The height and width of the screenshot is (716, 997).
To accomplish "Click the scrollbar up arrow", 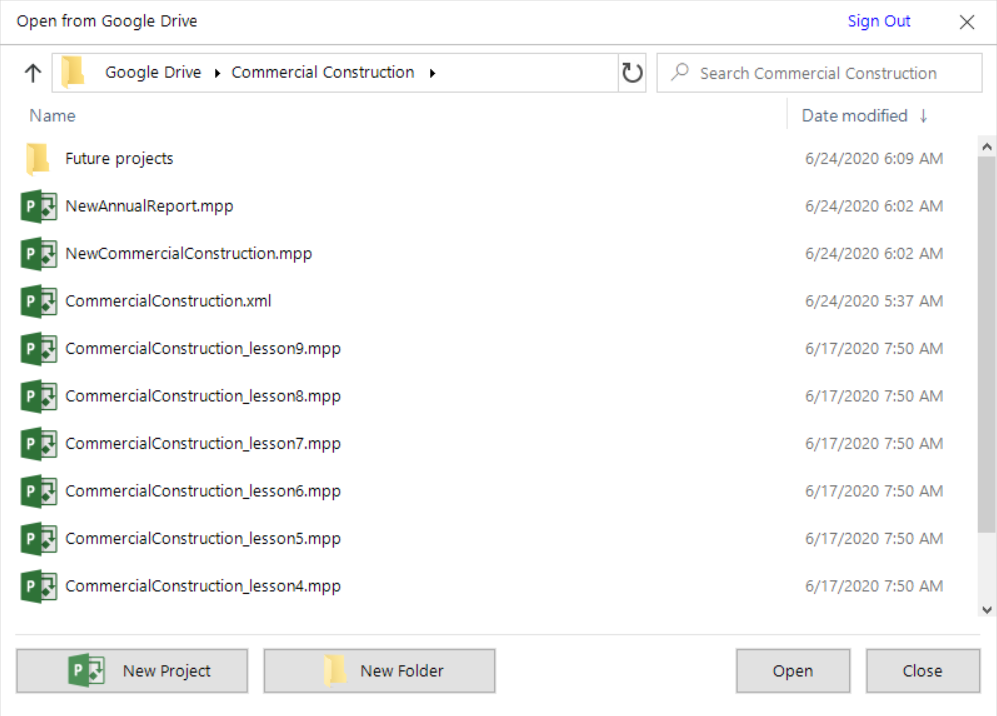I will 987,147.
